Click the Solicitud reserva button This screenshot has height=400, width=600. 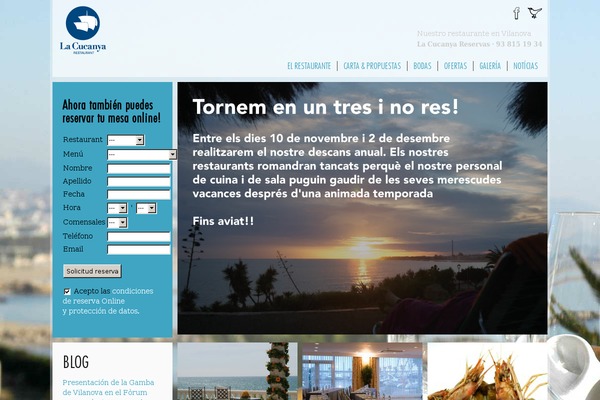point(92,271)
